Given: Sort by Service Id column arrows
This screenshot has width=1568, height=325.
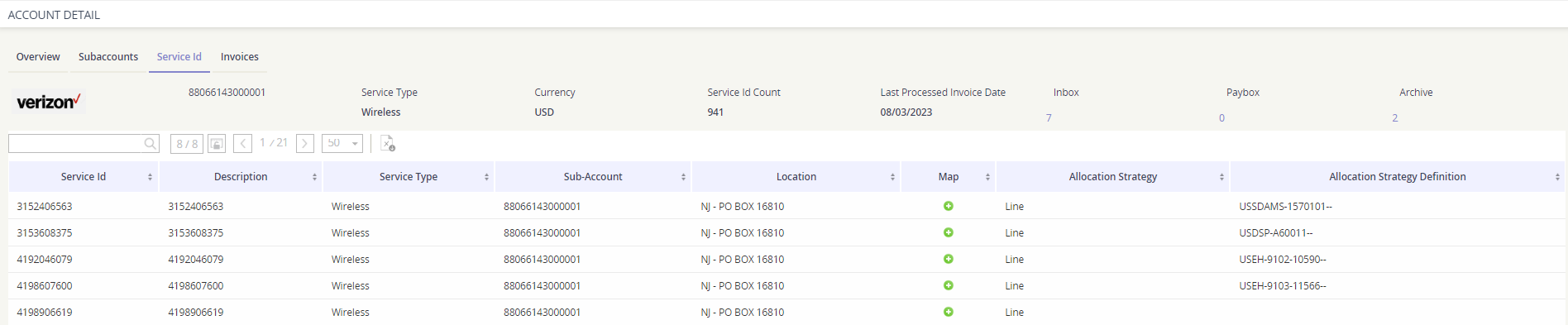Looking at the screenshot, I should [x=150, y=177].
